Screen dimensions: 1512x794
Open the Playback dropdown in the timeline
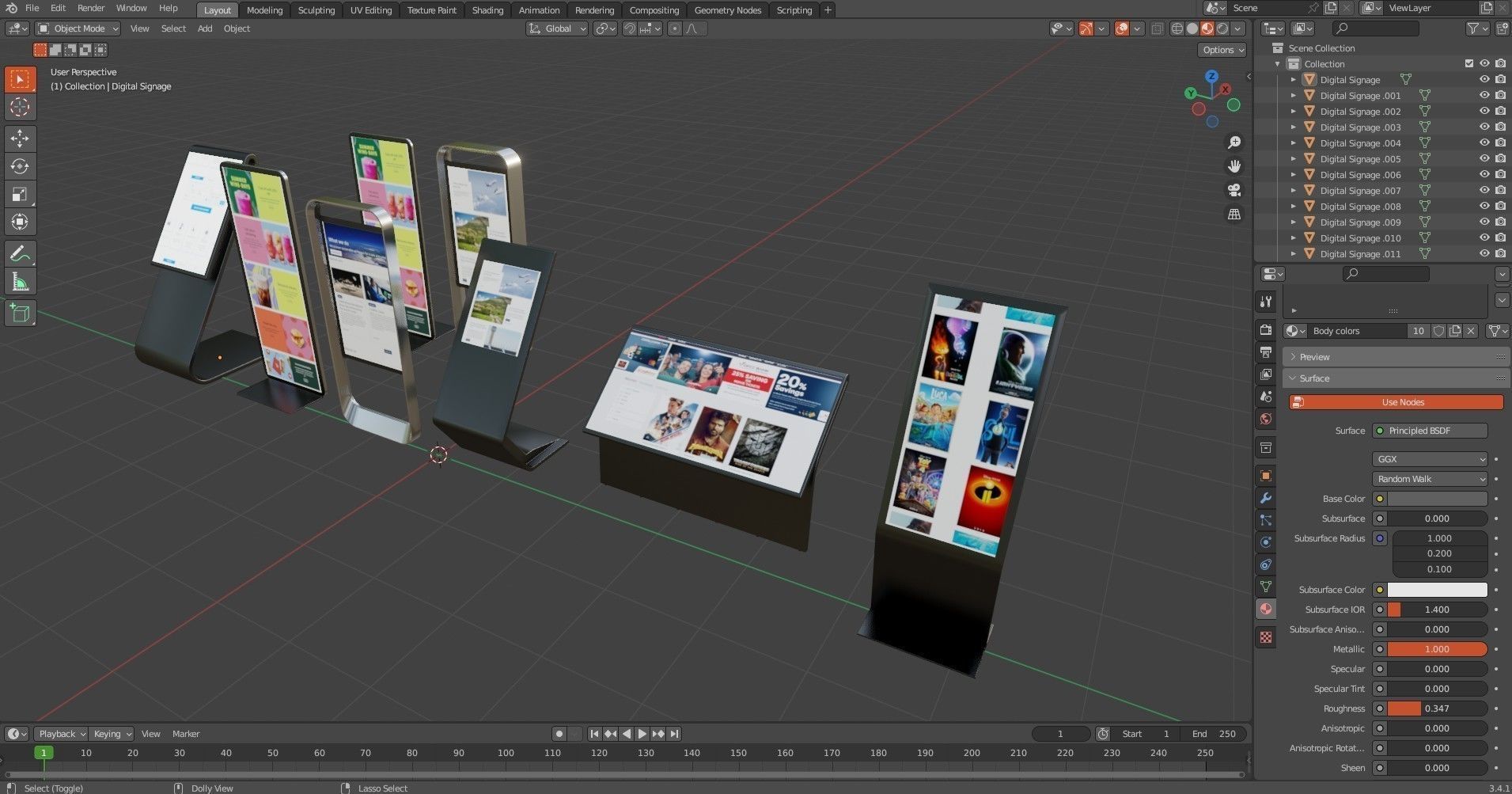click(62, 734)
